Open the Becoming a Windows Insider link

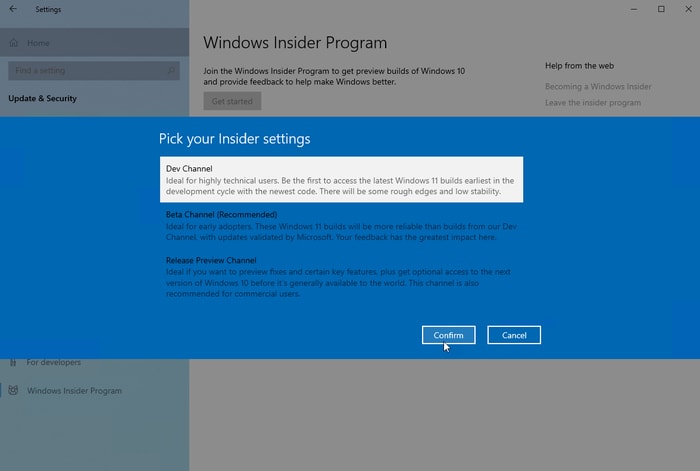(x=598, y=87)
